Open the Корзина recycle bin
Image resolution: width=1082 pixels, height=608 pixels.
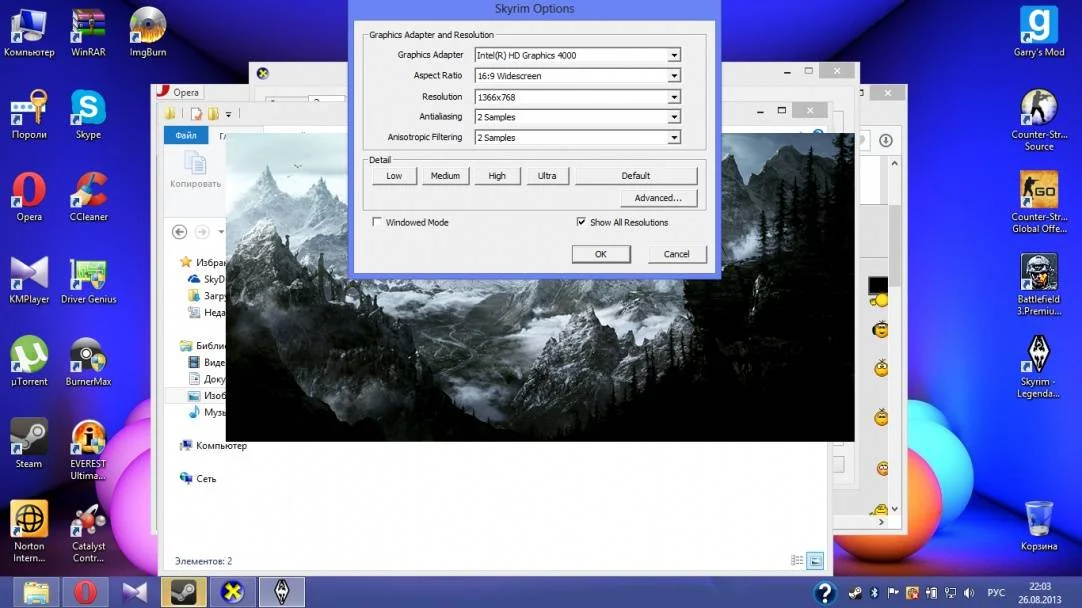[1039, 526]
